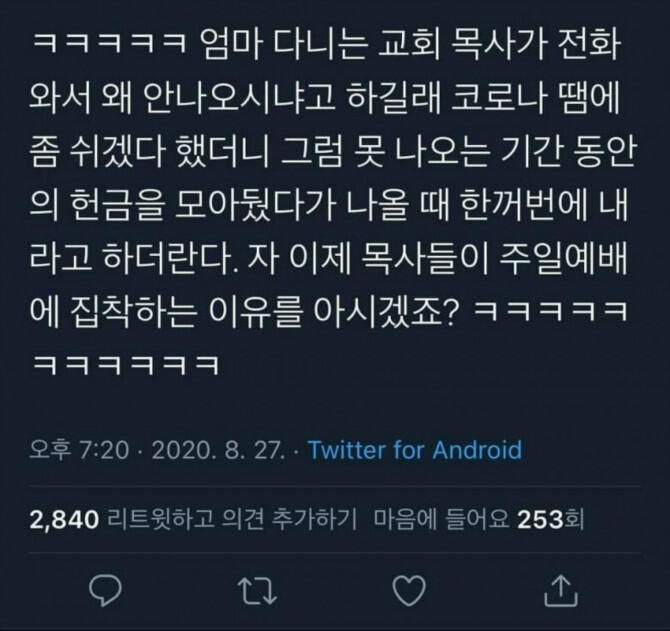Screen dimensions: 670x631
Task: Open the 마음에 들어요 likes list
Action: click(x=441, y=520)
